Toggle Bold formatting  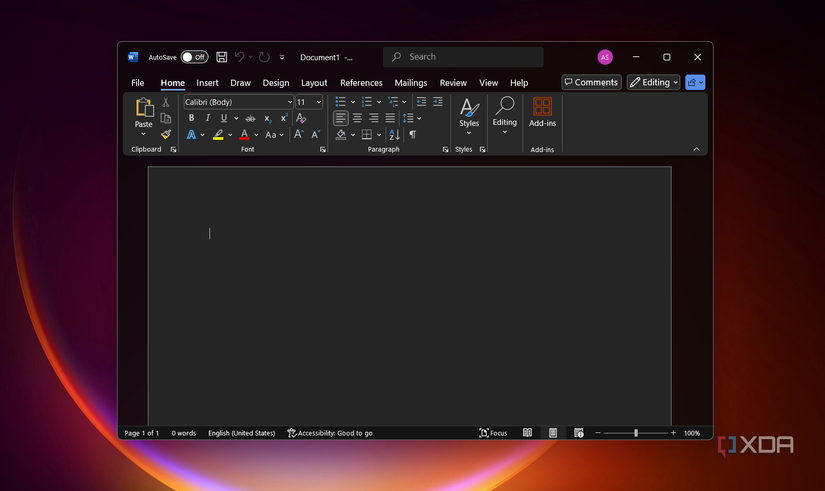(191, 118)
